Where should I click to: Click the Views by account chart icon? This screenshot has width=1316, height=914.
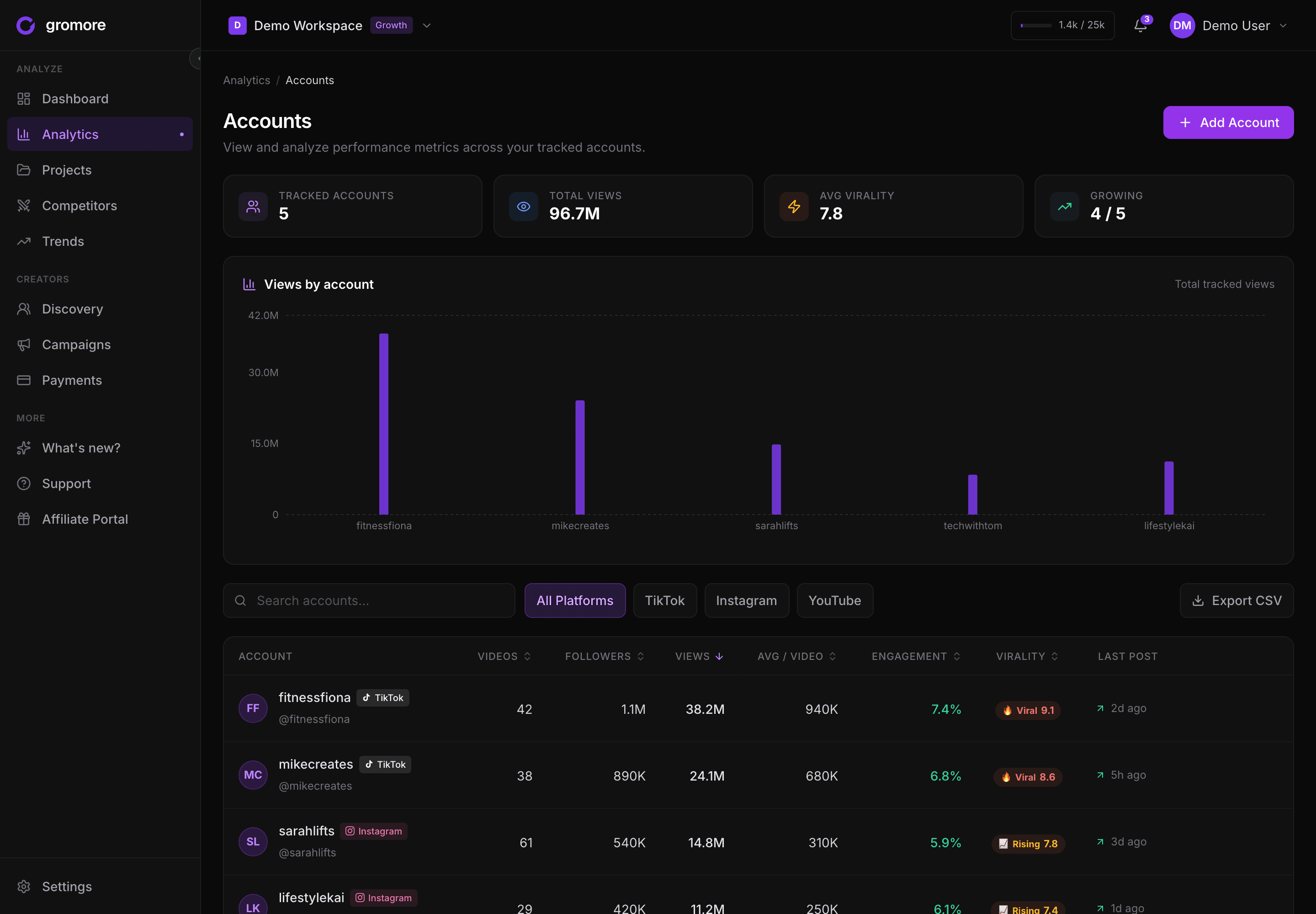click(x=249, y=284)
